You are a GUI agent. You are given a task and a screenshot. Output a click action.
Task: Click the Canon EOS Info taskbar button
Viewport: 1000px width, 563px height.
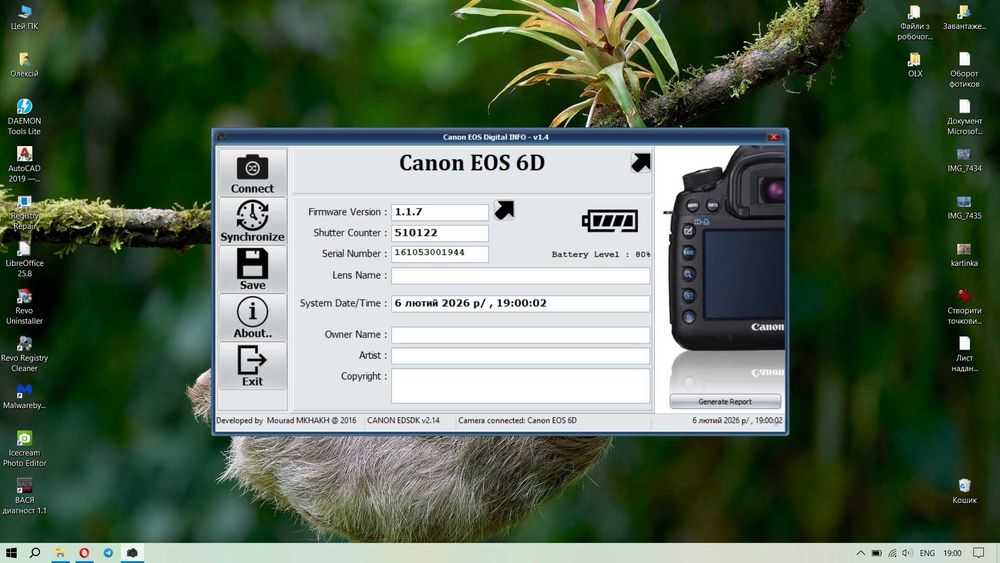coord(132,553)
